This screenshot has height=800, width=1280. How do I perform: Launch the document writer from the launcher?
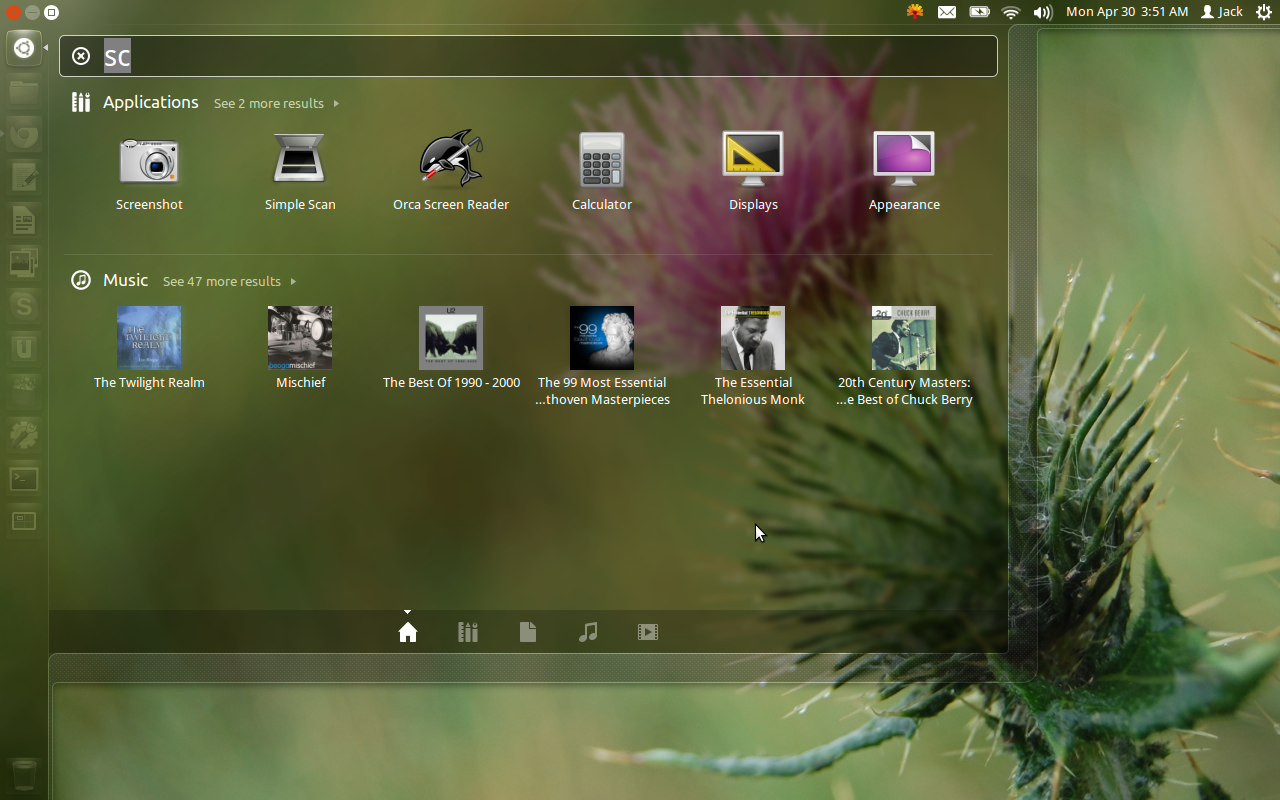24,220
